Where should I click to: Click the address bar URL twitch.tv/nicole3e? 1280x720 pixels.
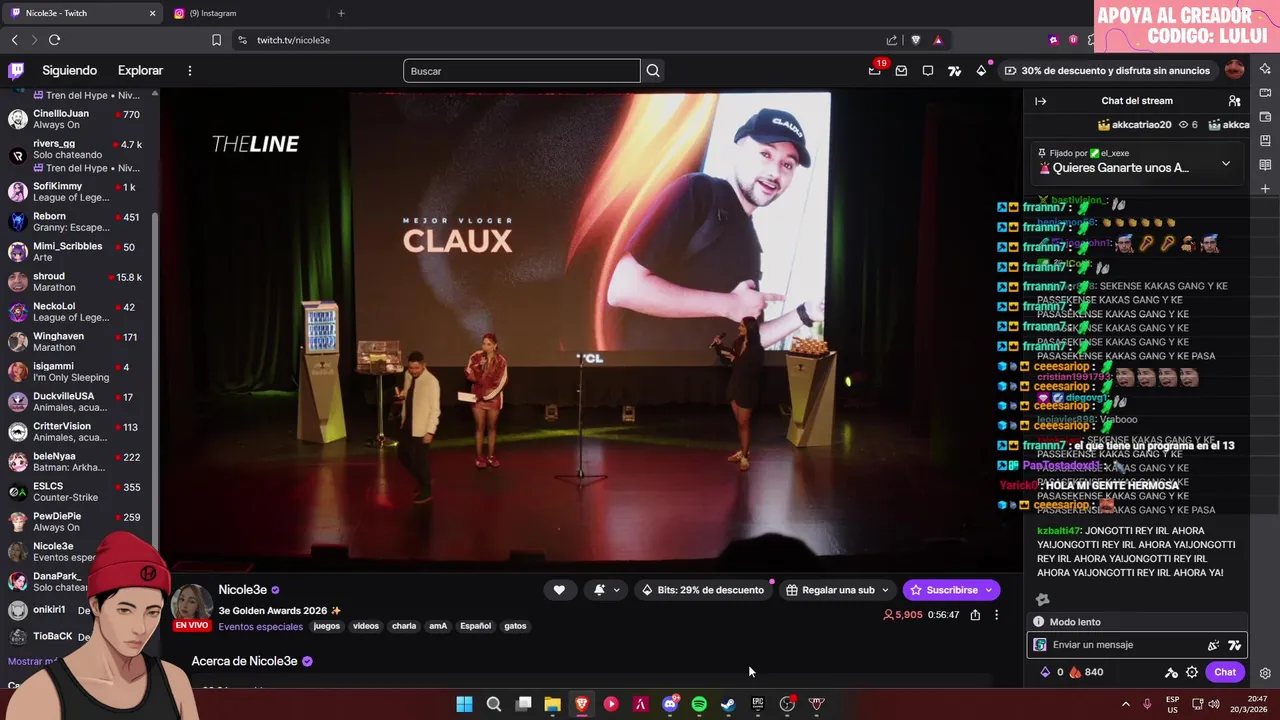[293, 40]
